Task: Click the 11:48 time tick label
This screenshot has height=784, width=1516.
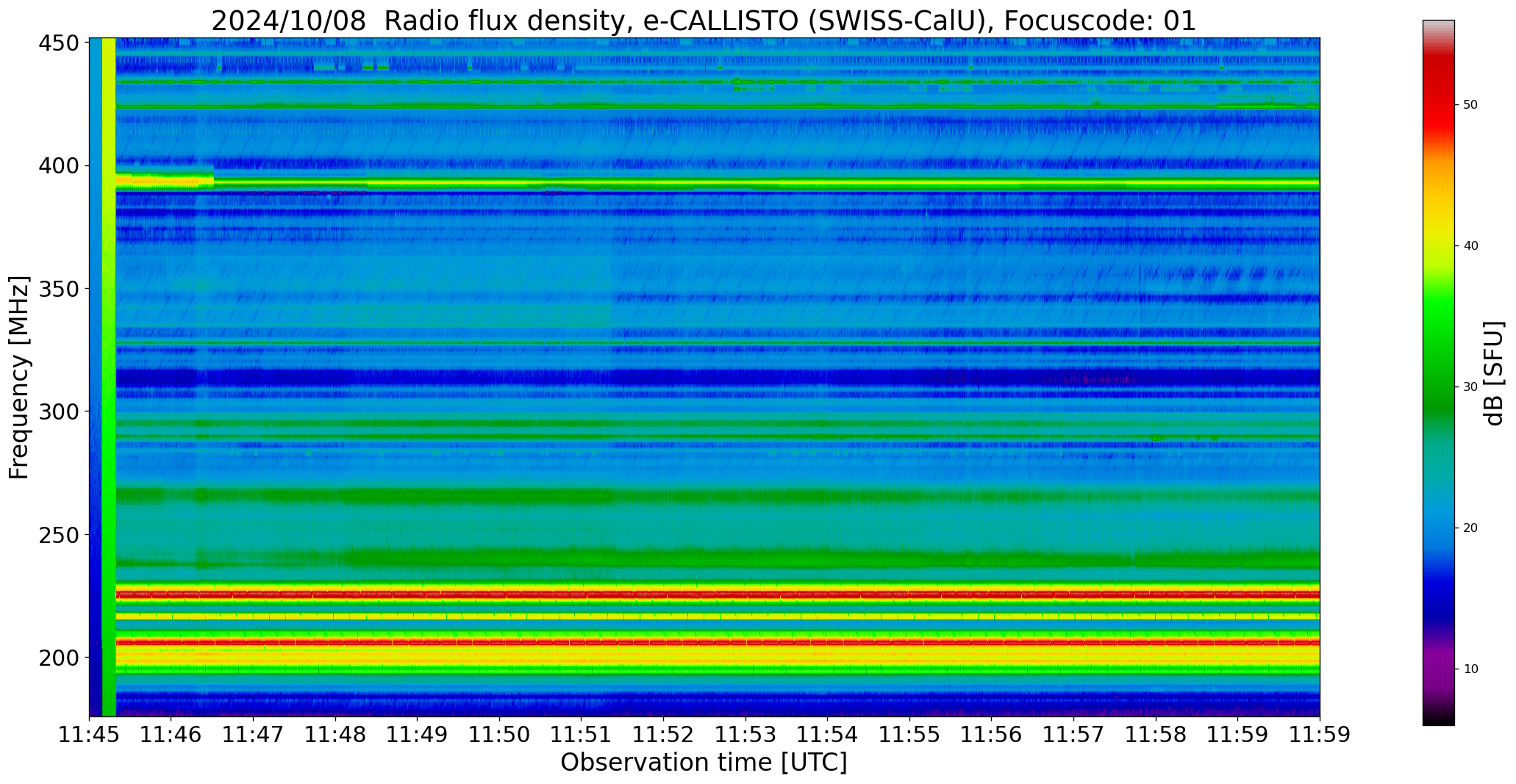Action: pyautogui.click(x=336, y=735)
